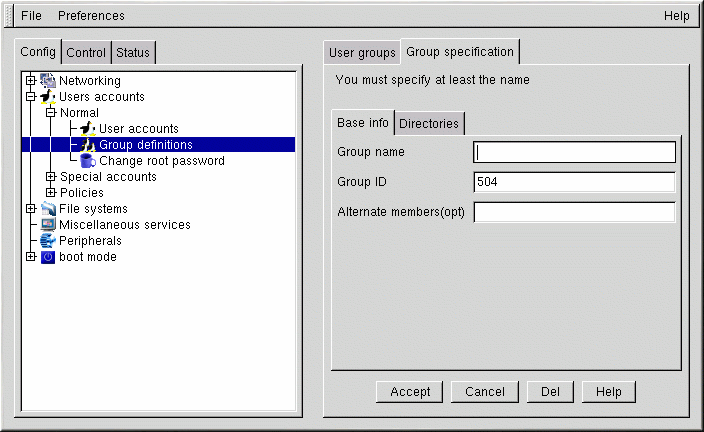Click the Networking globe icon
704x432 pixels.
[48, 81]
